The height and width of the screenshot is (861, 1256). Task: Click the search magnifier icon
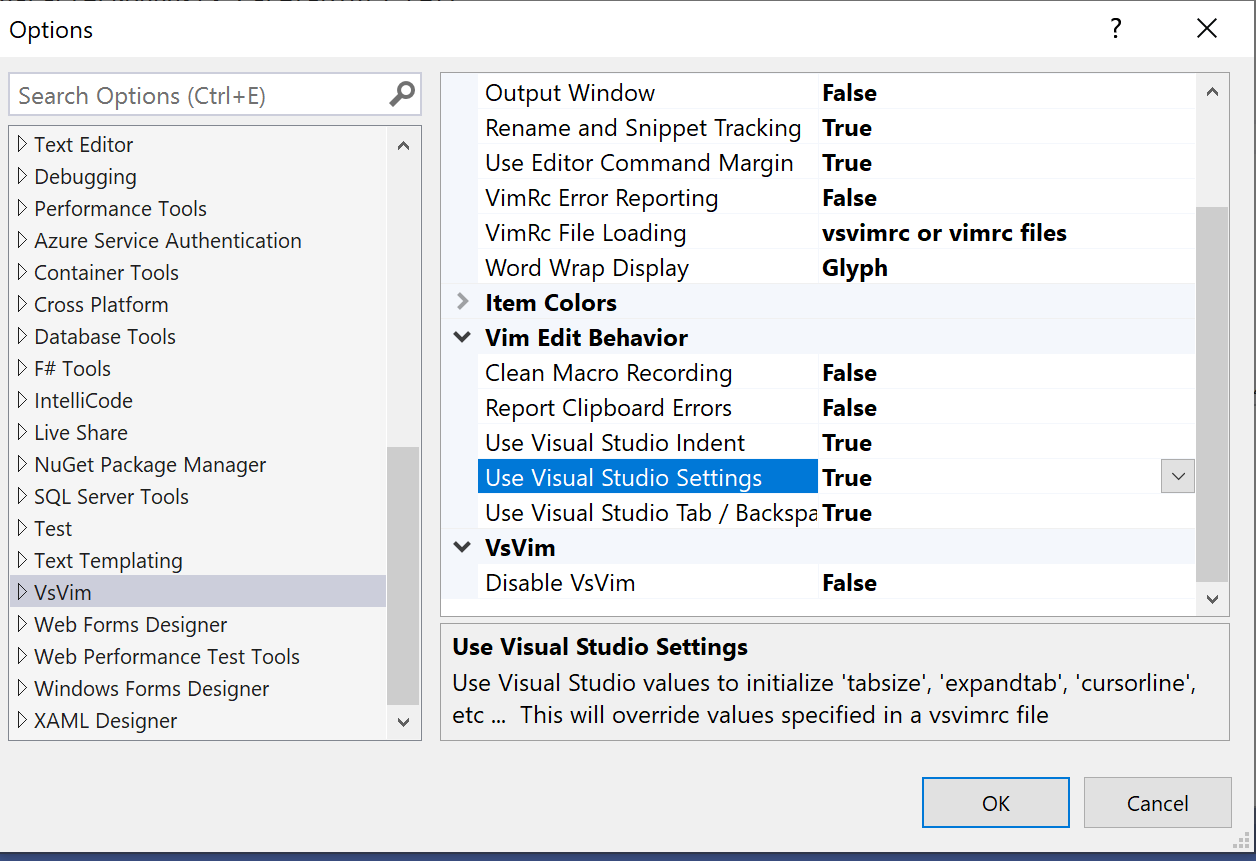(x=403, y=93)
